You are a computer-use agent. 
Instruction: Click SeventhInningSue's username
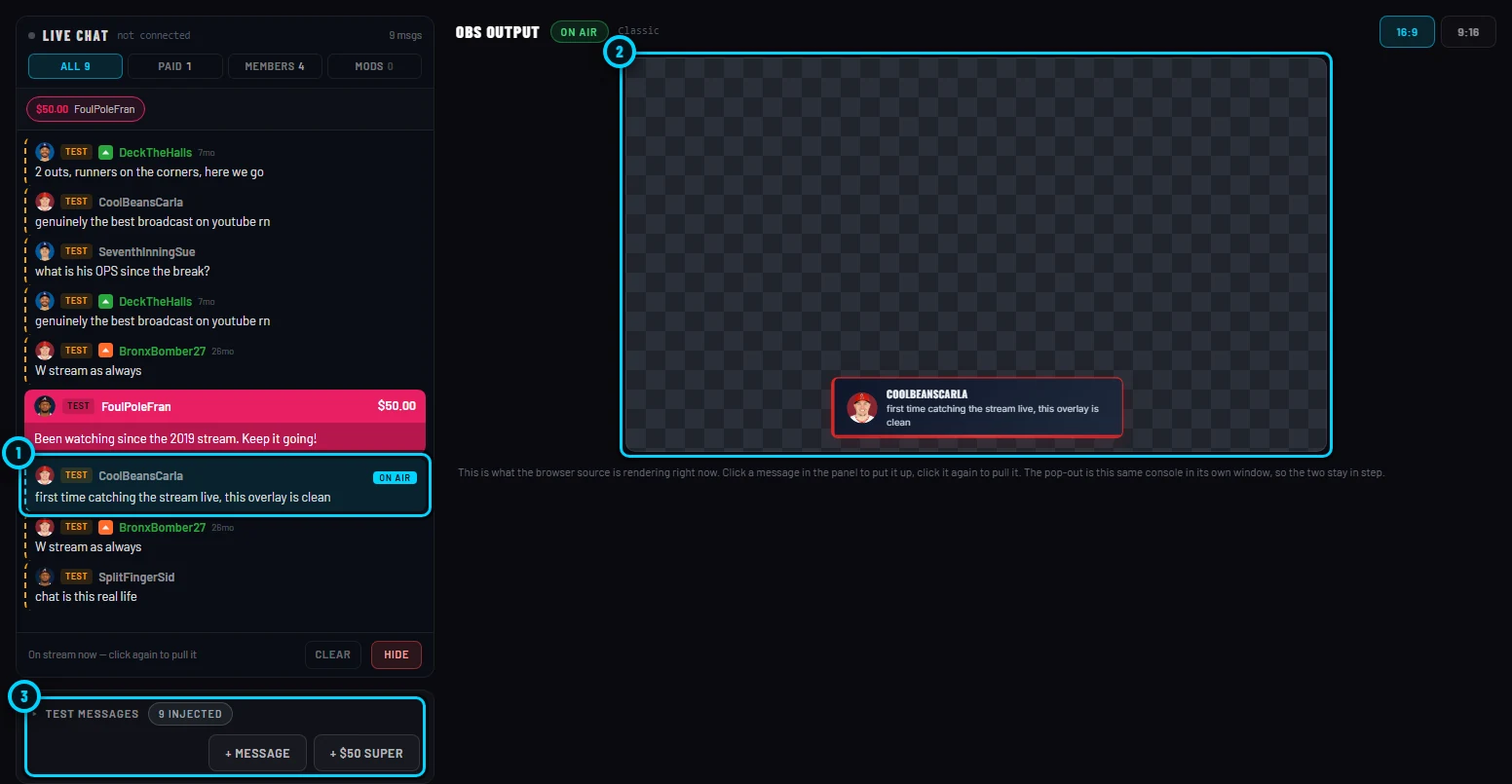click(147, 252)
